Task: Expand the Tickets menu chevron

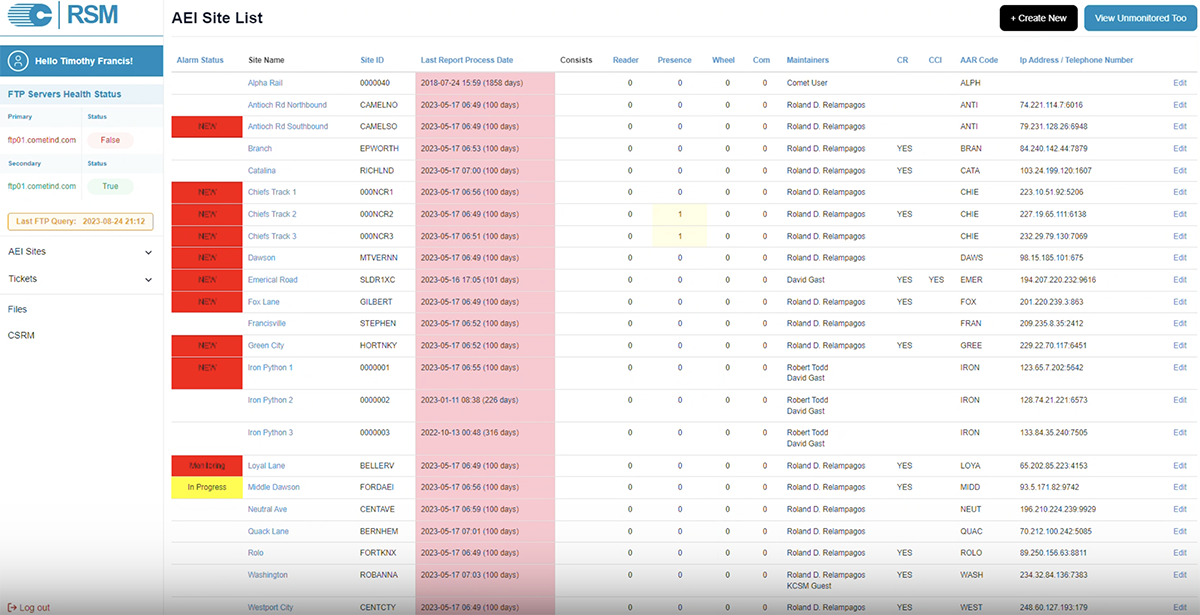Action: tap(148, 280)
